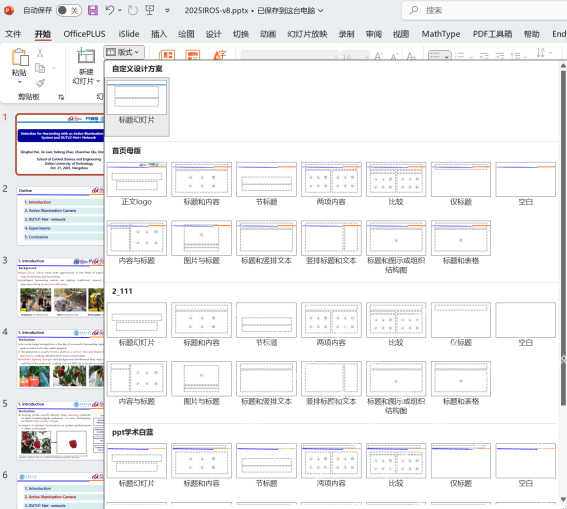Open the Quick Access Toolbar customize dropdown
The width and height of the screenshot is (567, 509).
[x=167, y=11]
